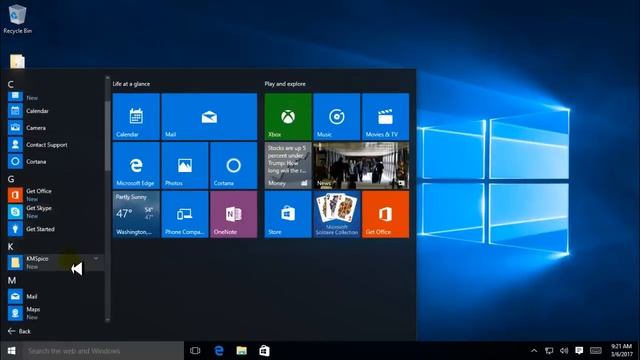The width and height of the screenshot is (640, 360).
Task: Open the Store tile
Action: pyautogui.click(x=288, y=214)
